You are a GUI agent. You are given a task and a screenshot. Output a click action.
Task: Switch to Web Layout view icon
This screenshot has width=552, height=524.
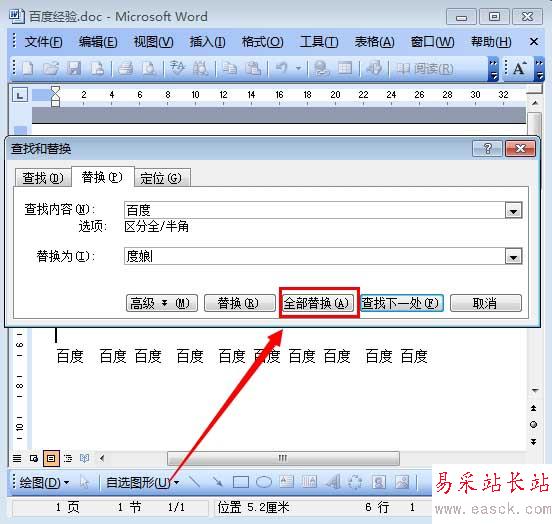click(34, 458)
